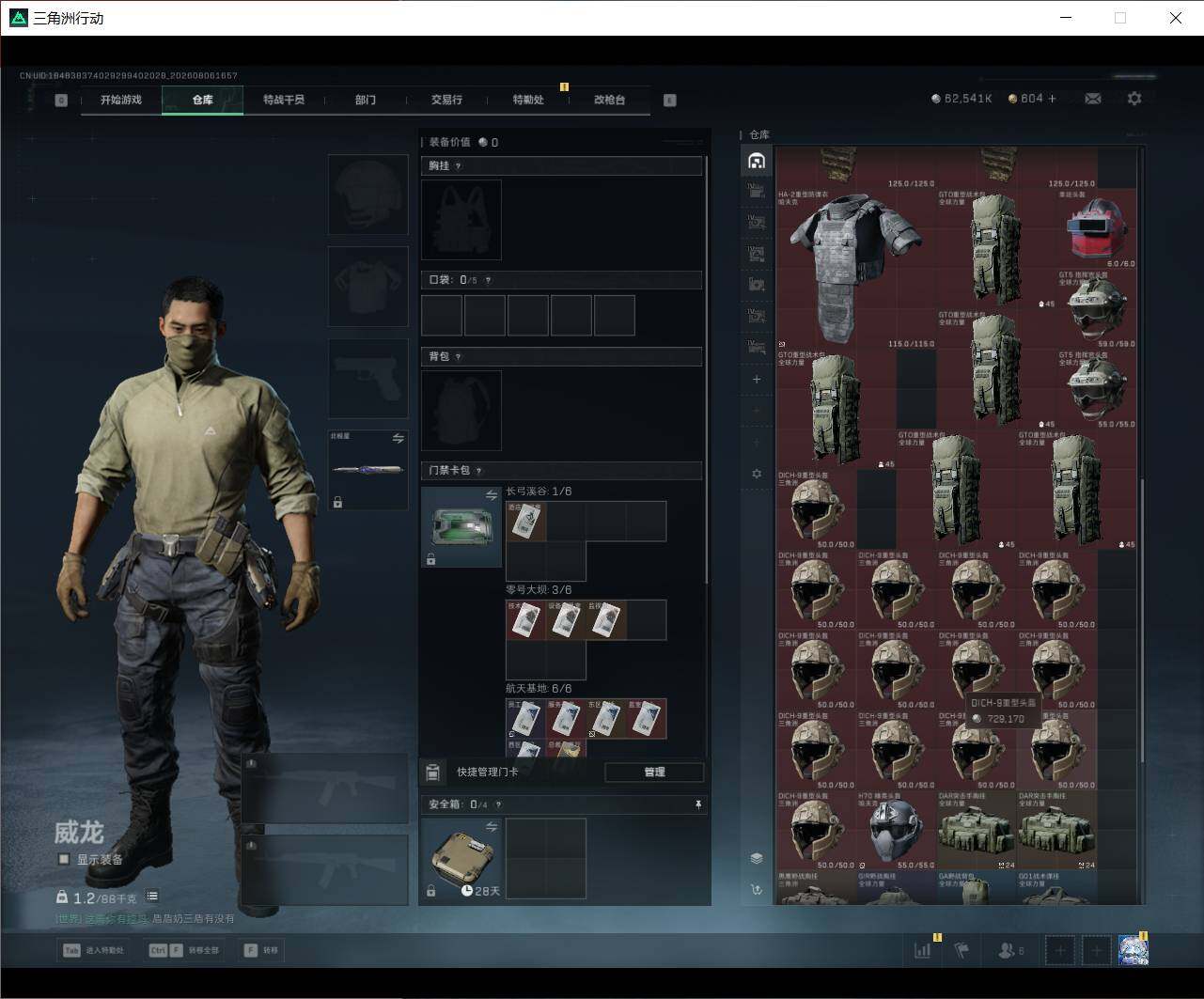Click the 转移全部 button
The width and height of the screenshot is (1204, 999).
[186, 950]
